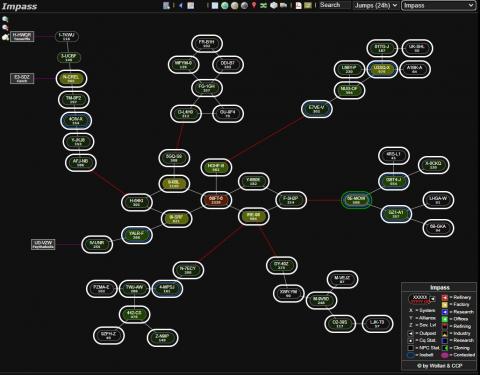
Task: Select the FG-1GH system node
Action: tap(207, 88)
